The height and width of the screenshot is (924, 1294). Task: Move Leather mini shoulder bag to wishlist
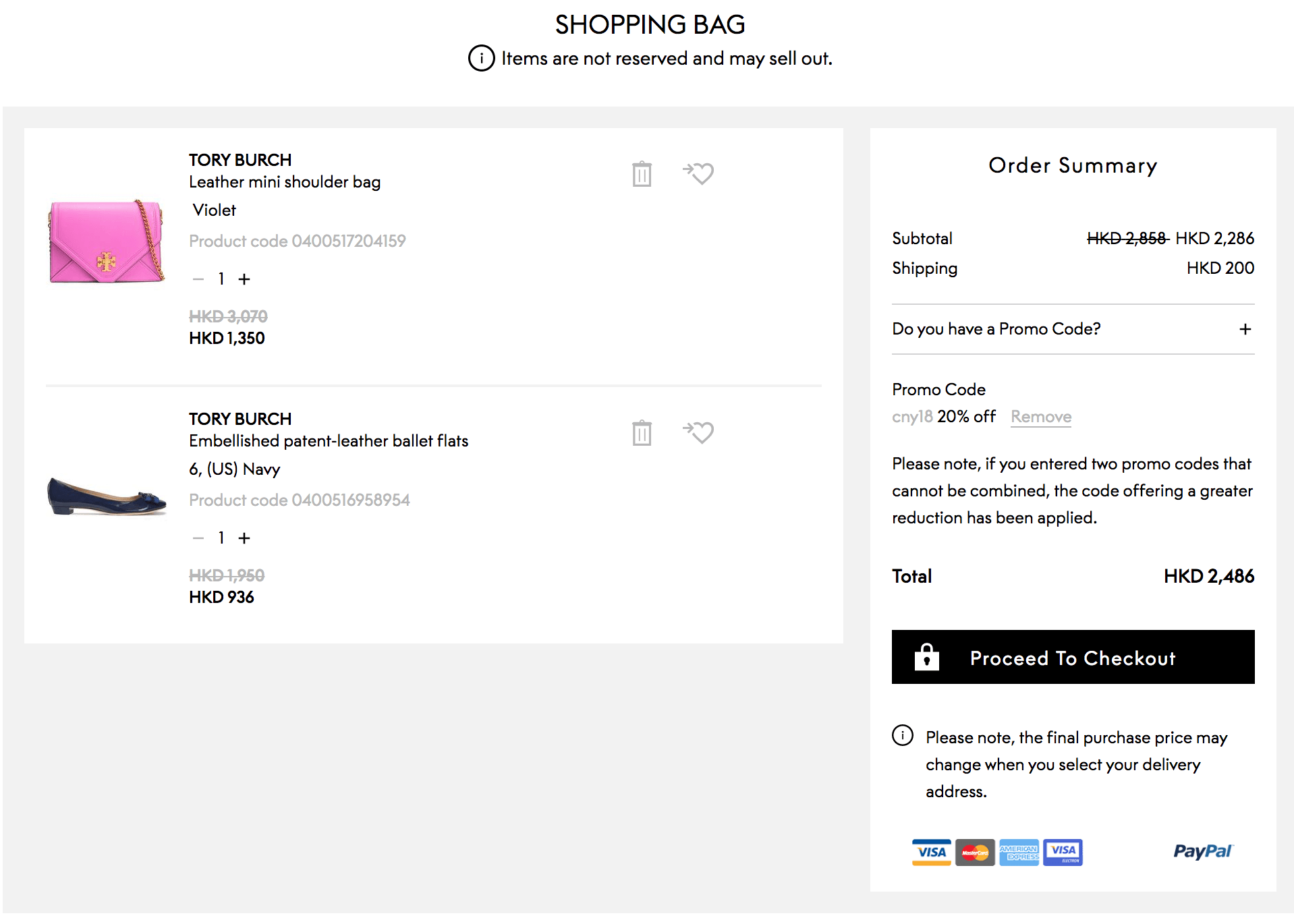[698, 173]
